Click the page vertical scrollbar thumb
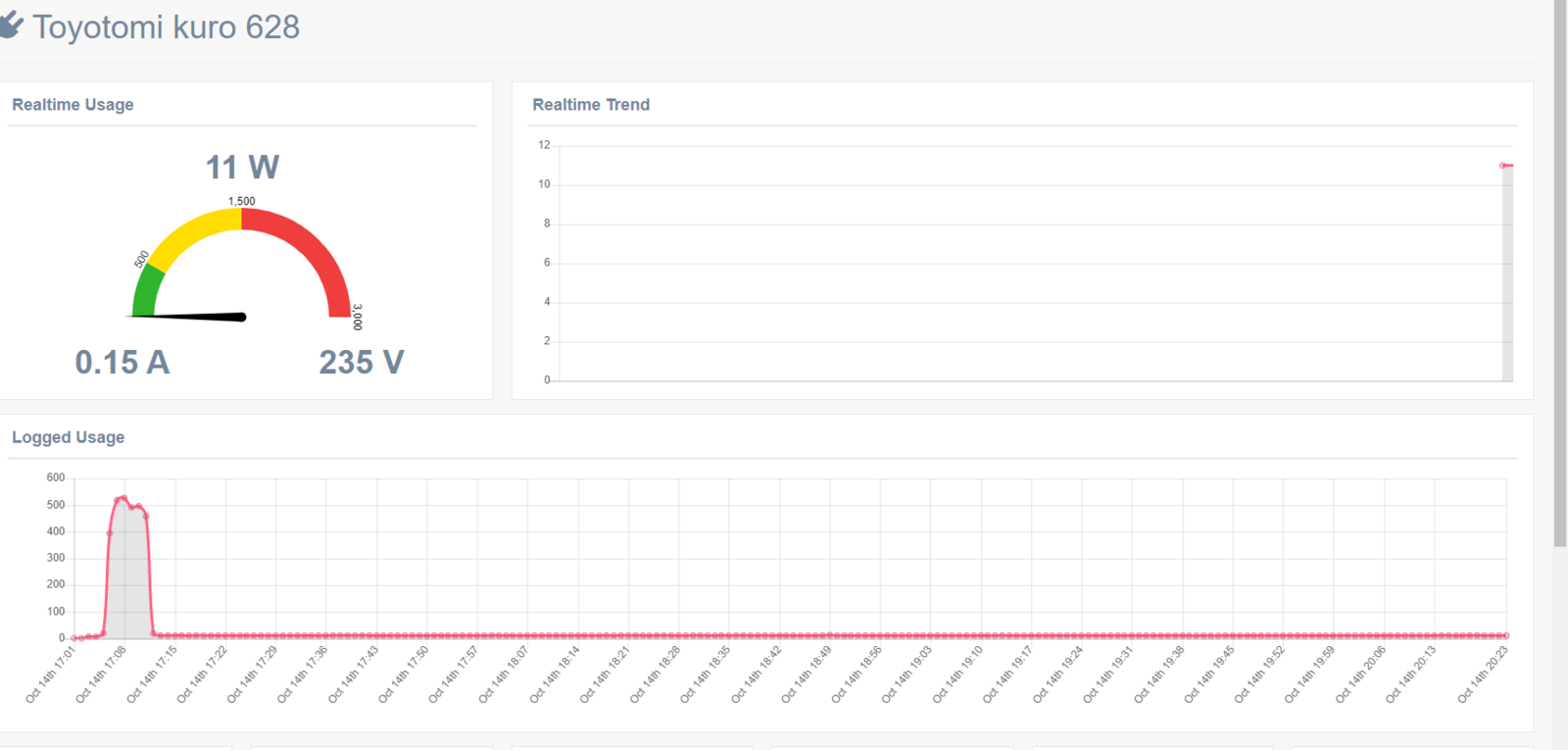Viewport: 1568px width, 750px height. click(x=1560, y=274)
